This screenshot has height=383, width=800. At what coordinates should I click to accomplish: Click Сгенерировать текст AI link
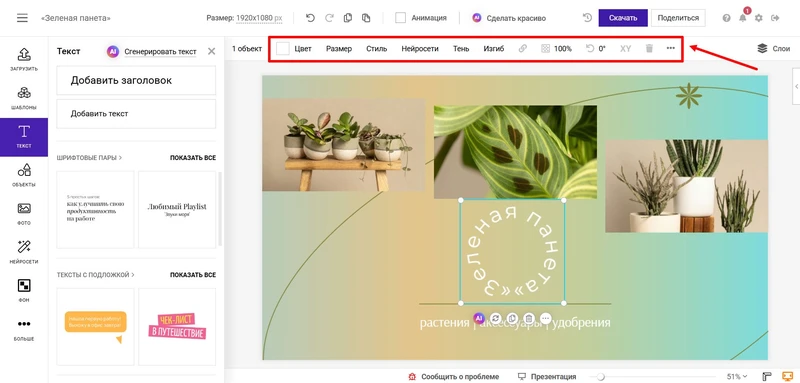[x=152, y=52]
